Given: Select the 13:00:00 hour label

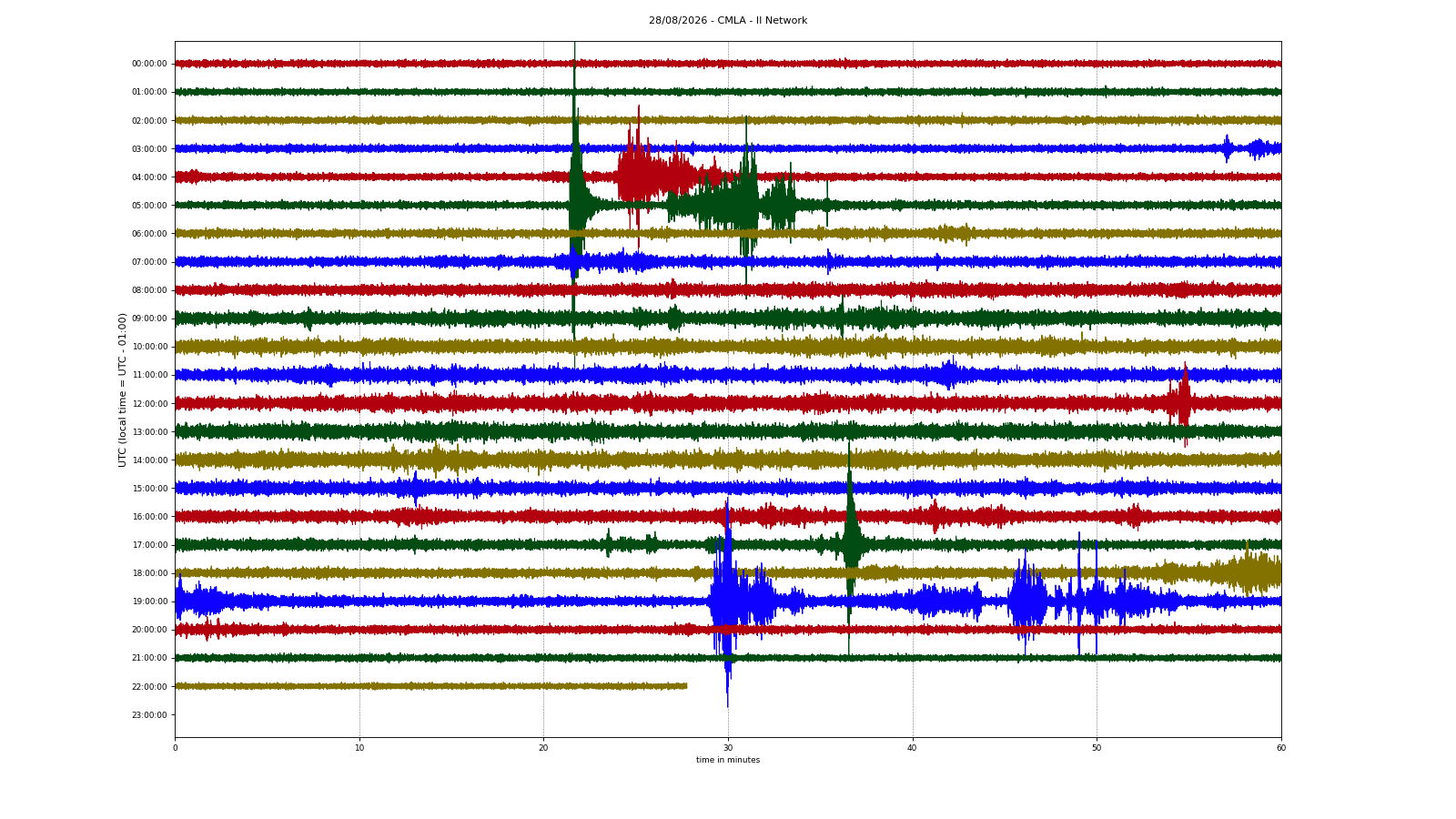Looking at the screenshot, I should tap(149, 432).
